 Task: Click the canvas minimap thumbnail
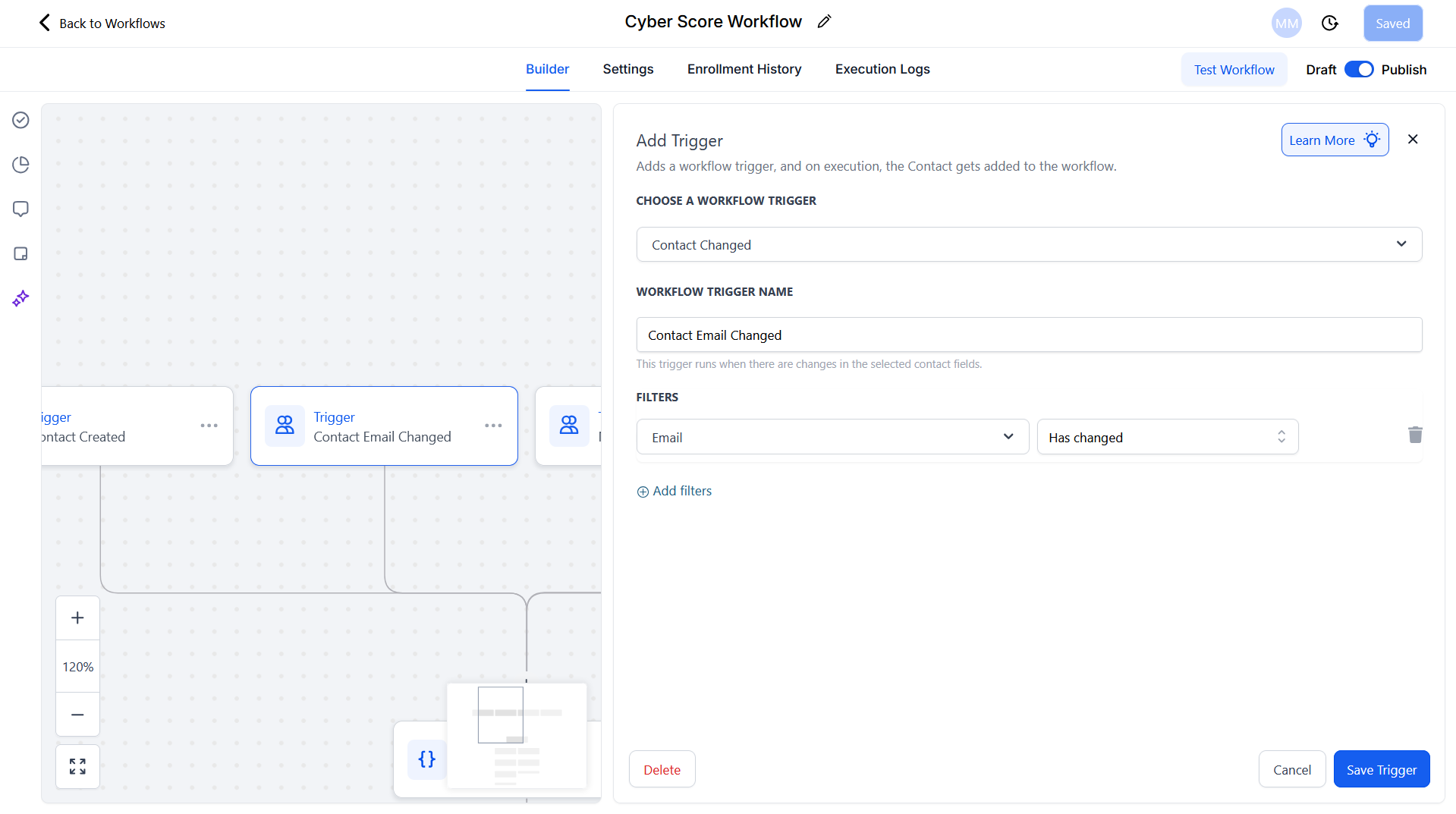click(x=517, y=735)
